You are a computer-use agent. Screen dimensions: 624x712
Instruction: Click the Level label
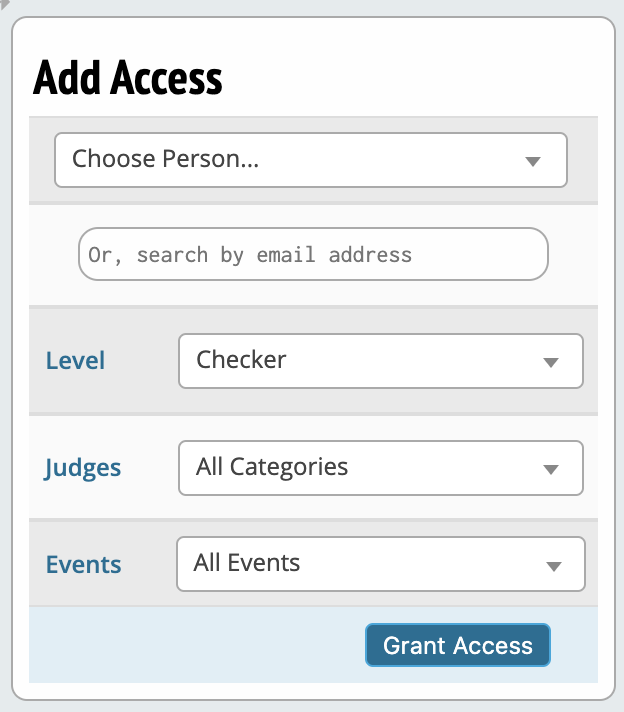pos(75,361)
